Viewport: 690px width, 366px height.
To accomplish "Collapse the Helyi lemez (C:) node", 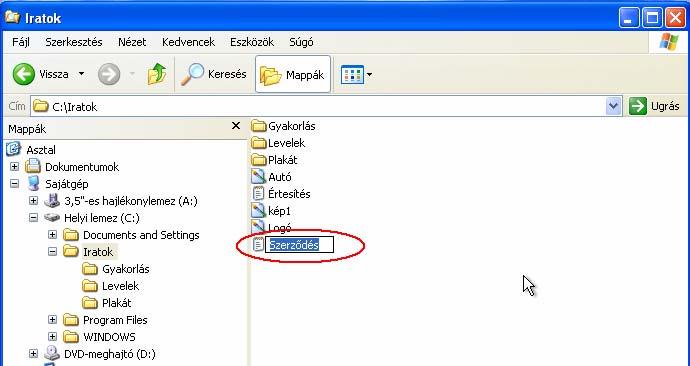I will pyautogui.click(x=33, y=218).
